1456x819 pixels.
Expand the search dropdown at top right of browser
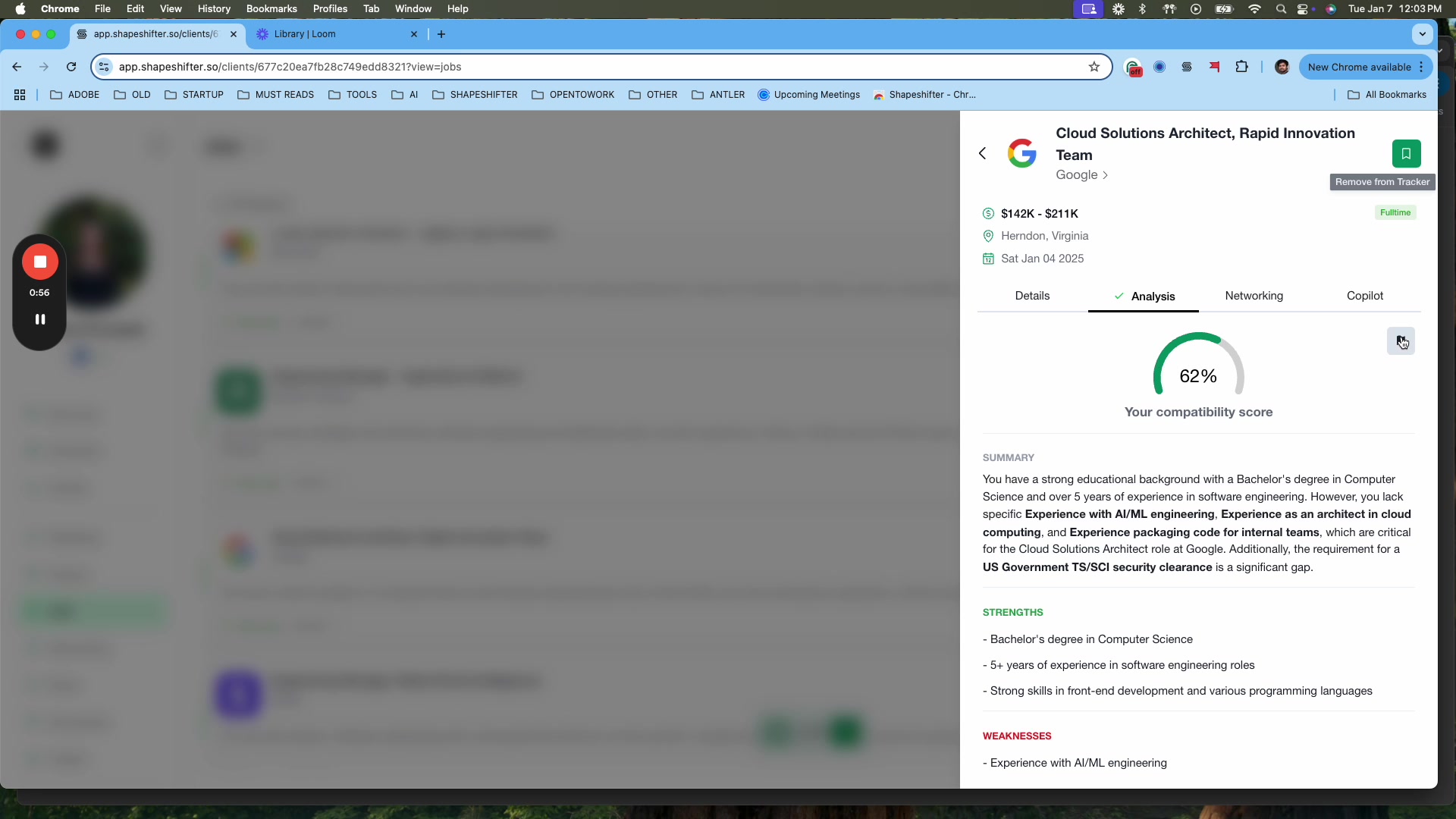[1422, 33]
